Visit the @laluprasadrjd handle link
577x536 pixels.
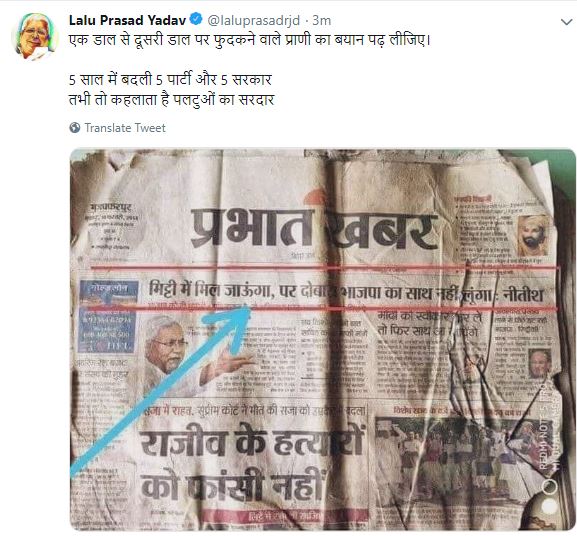pyautogui.click(x=254, y=20)
